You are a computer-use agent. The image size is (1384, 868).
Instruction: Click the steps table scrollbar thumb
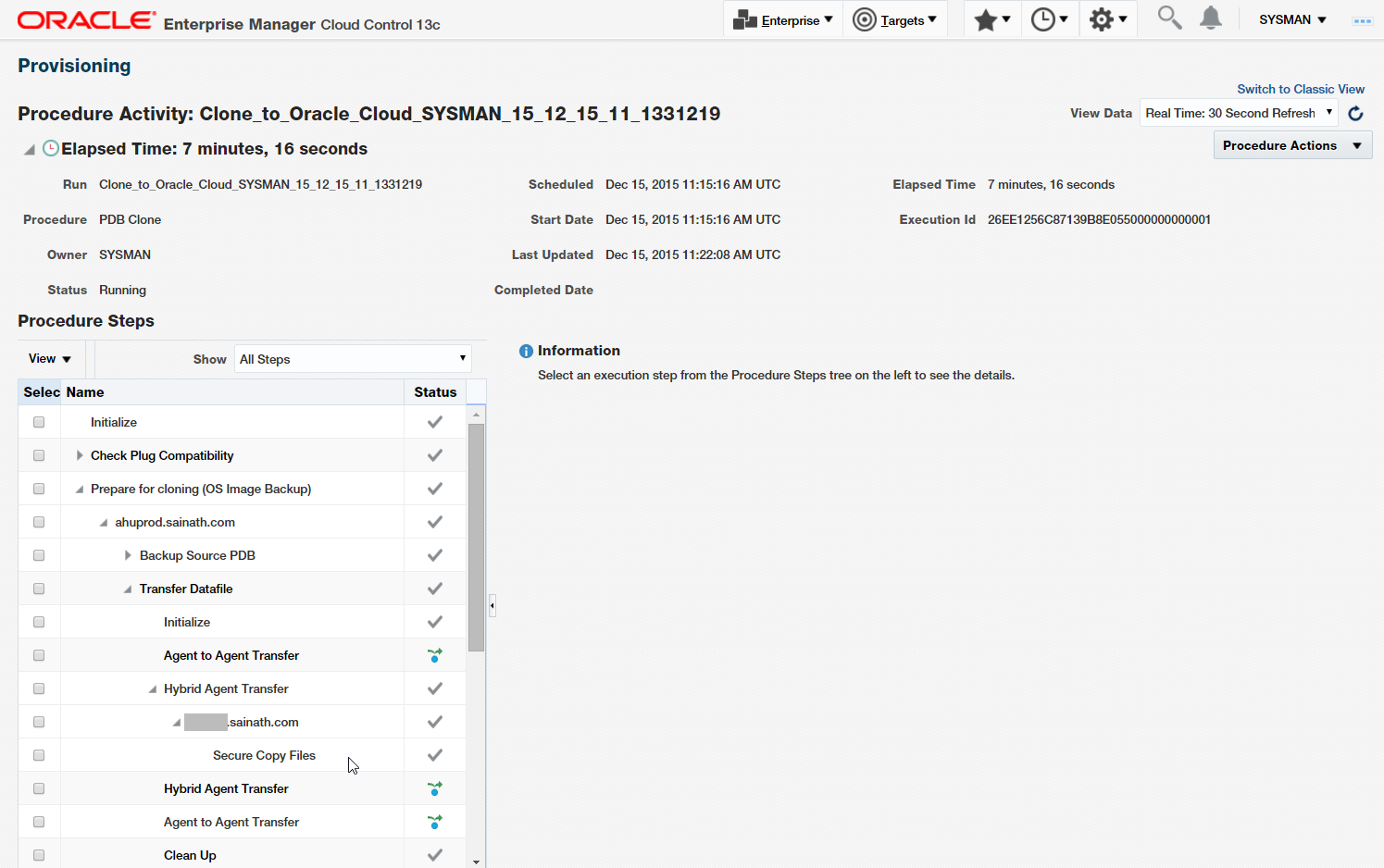(x=476, y=538)
